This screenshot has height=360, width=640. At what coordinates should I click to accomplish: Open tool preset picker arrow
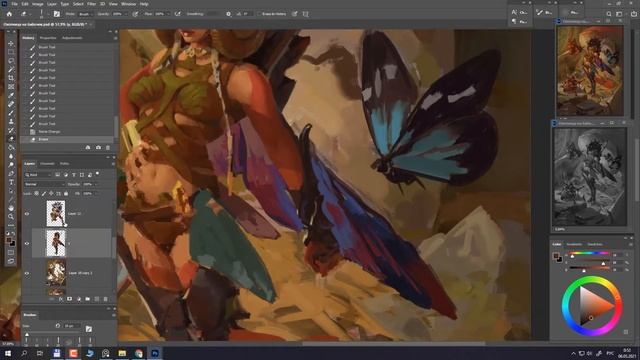pyautogui.click(x=30, y=14)
